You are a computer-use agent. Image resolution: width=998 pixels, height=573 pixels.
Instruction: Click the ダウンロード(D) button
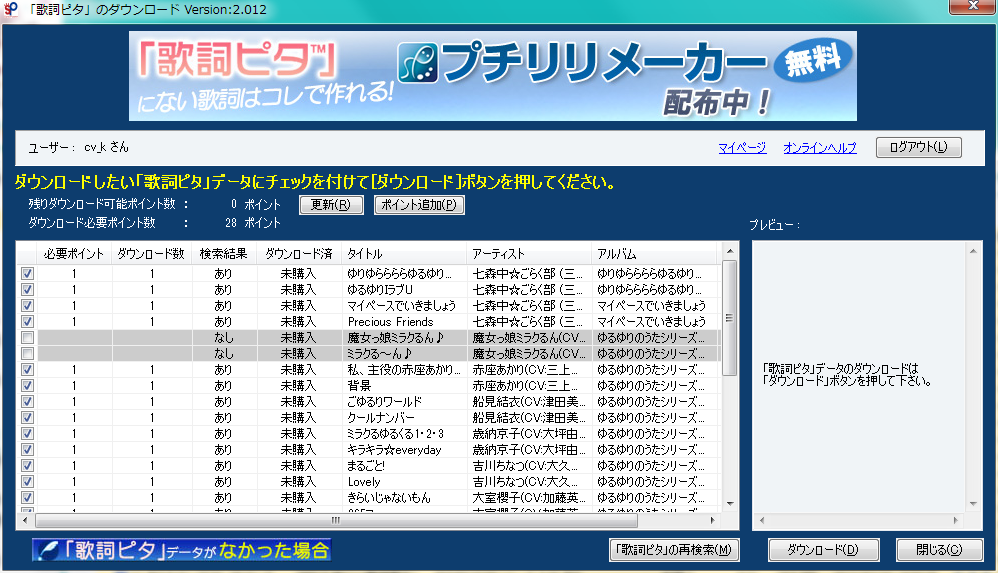coord(824,550)
